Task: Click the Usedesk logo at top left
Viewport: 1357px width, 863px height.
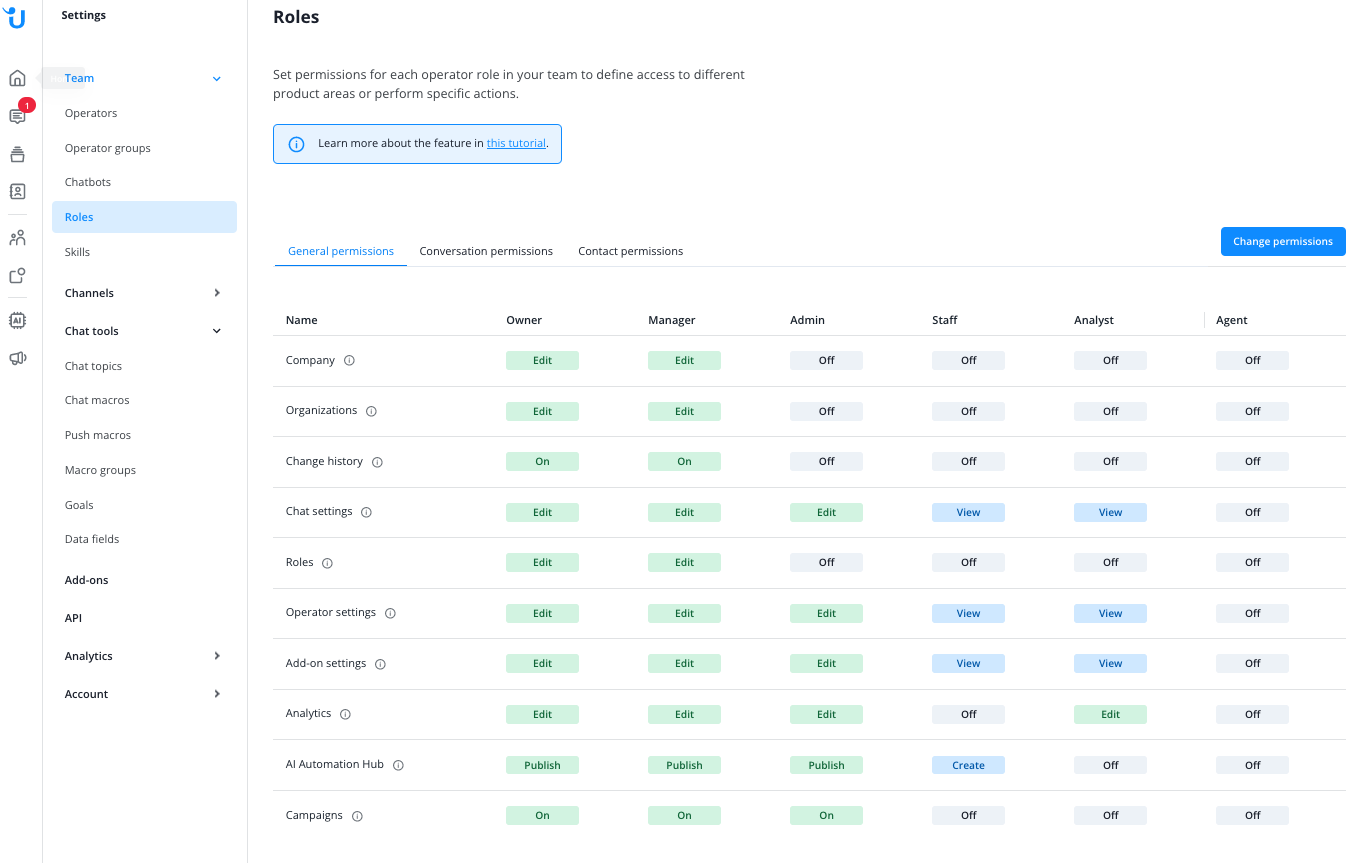Action: 16,17
